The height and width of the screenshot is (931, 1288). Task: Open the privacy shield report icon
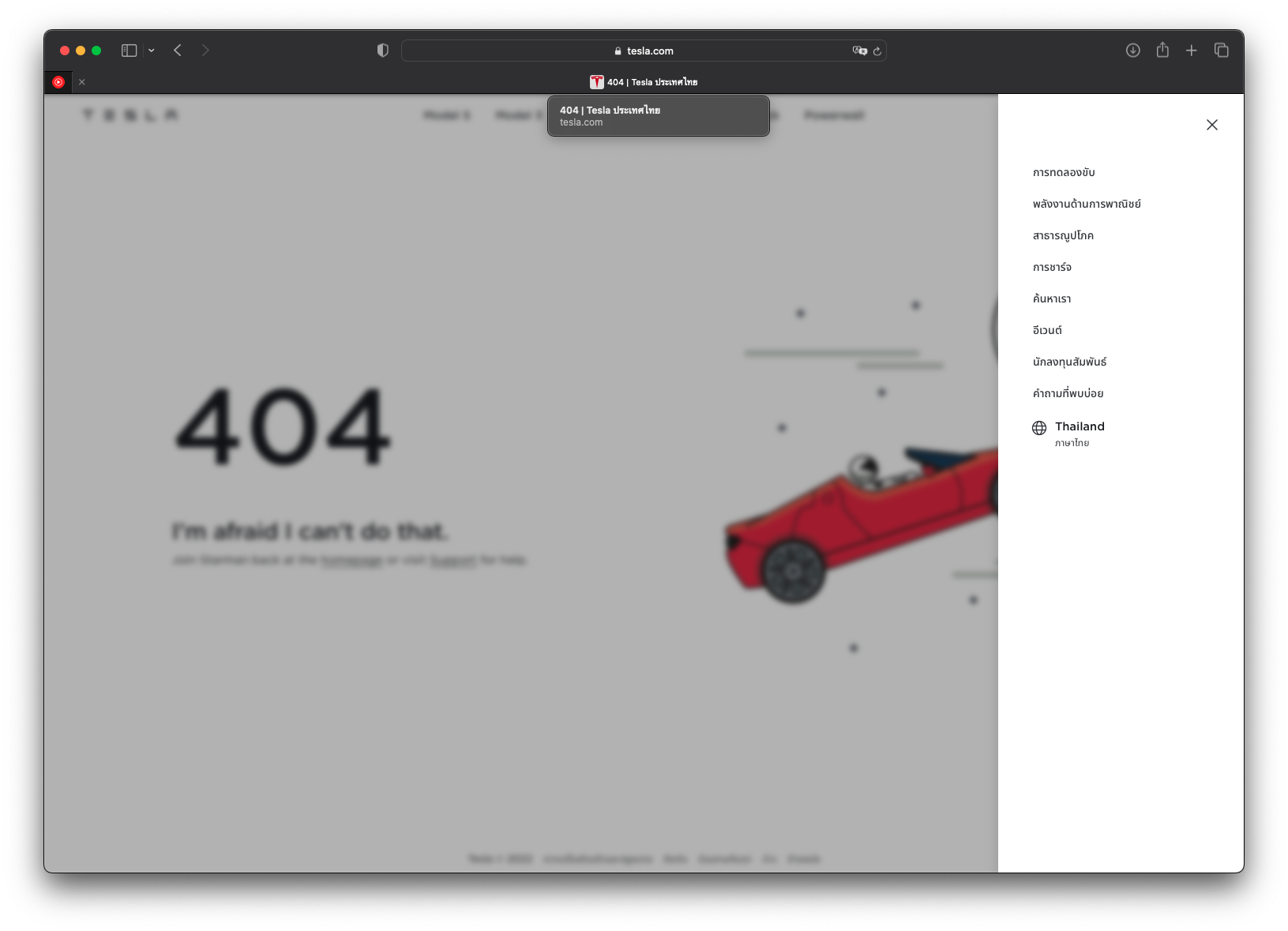pos(383,51)
